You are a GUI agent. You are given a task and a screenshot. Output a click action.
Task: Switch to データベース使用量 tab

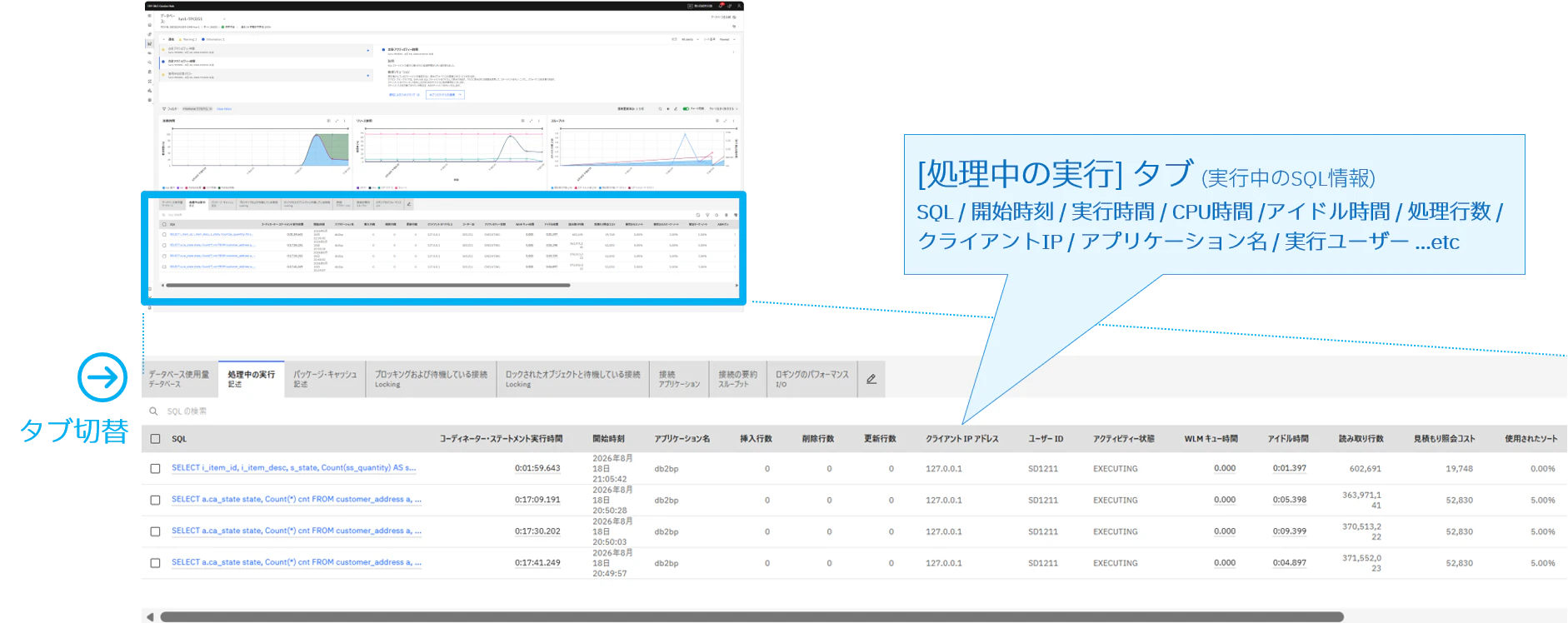point(179,379)
